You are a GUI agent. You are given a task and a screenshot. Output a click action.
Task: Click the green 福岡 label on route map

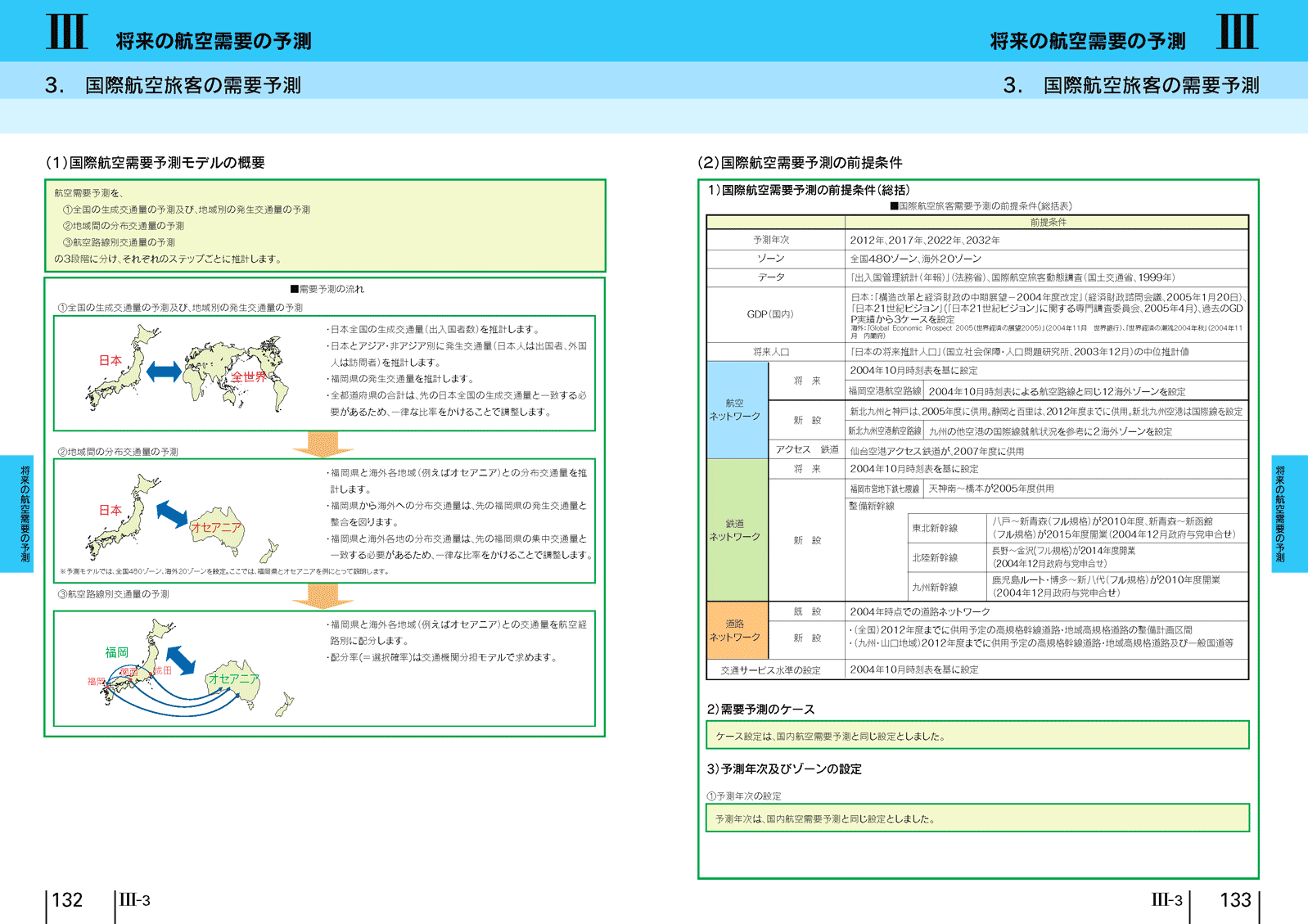tap(116, 652)
